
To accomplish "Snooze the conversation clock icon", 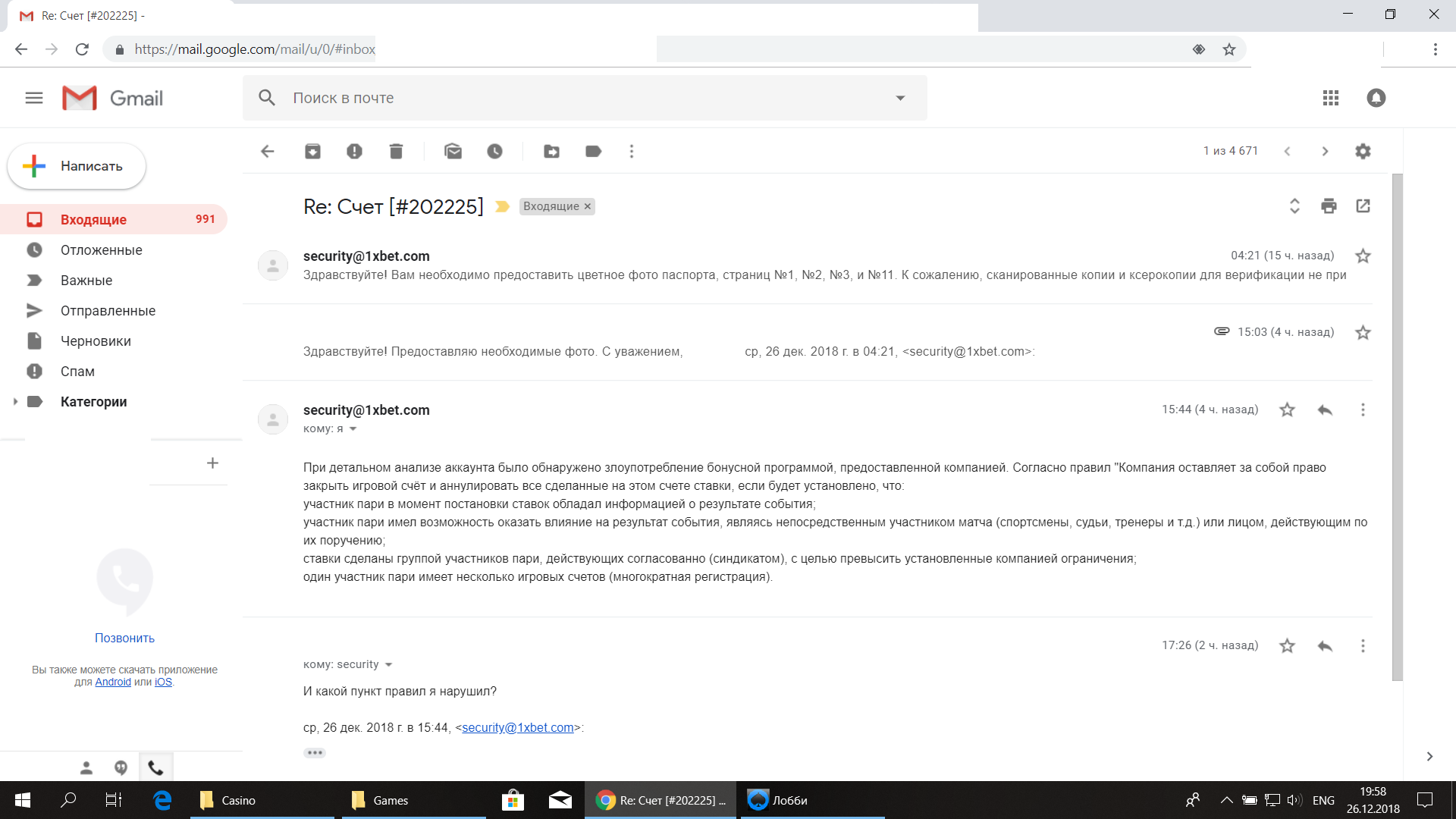I will click(494, 151).
